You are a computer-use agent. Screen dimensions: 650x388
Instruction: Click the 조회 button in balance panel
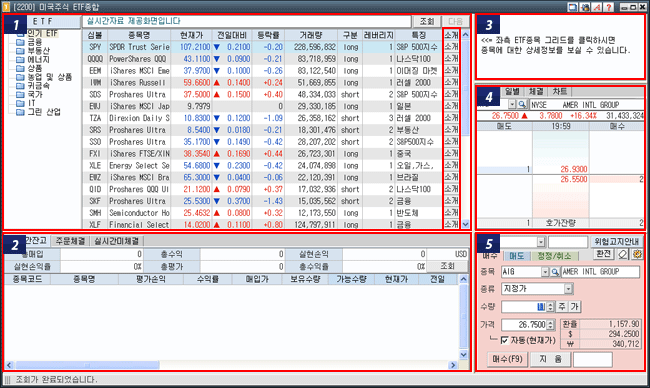pos(447,266)
